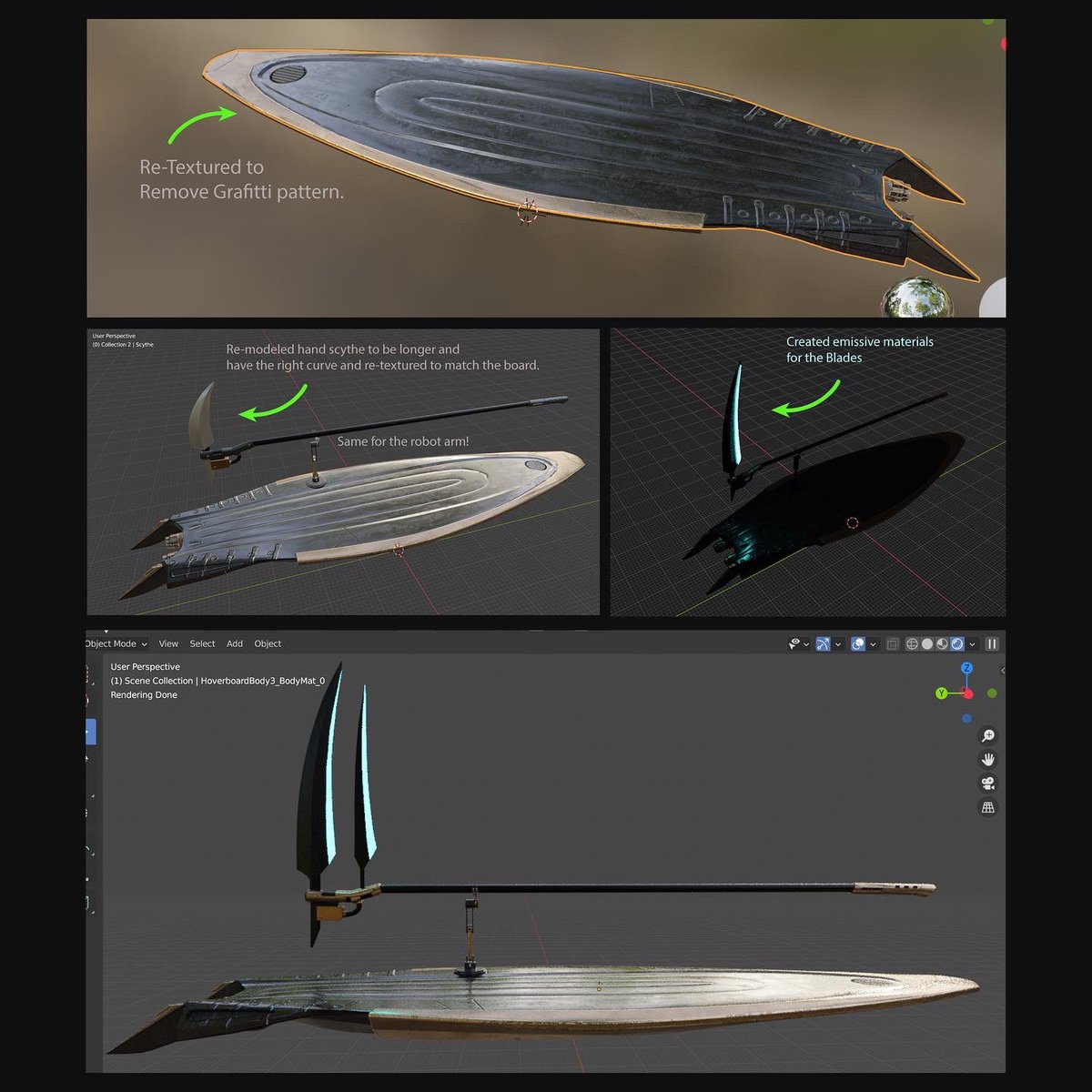1092x1092 pixels.
Task: Toggle X-Ray mode icon
Action: point(893,643)
